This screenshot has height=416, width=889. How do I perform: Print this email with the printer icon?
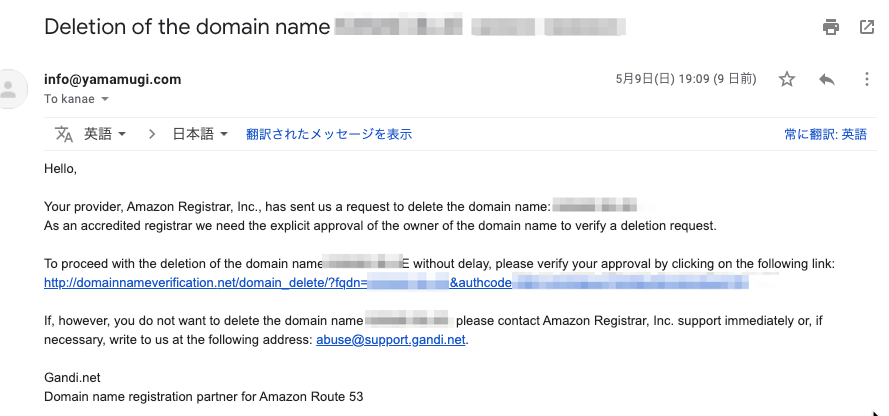click(831, 27)
